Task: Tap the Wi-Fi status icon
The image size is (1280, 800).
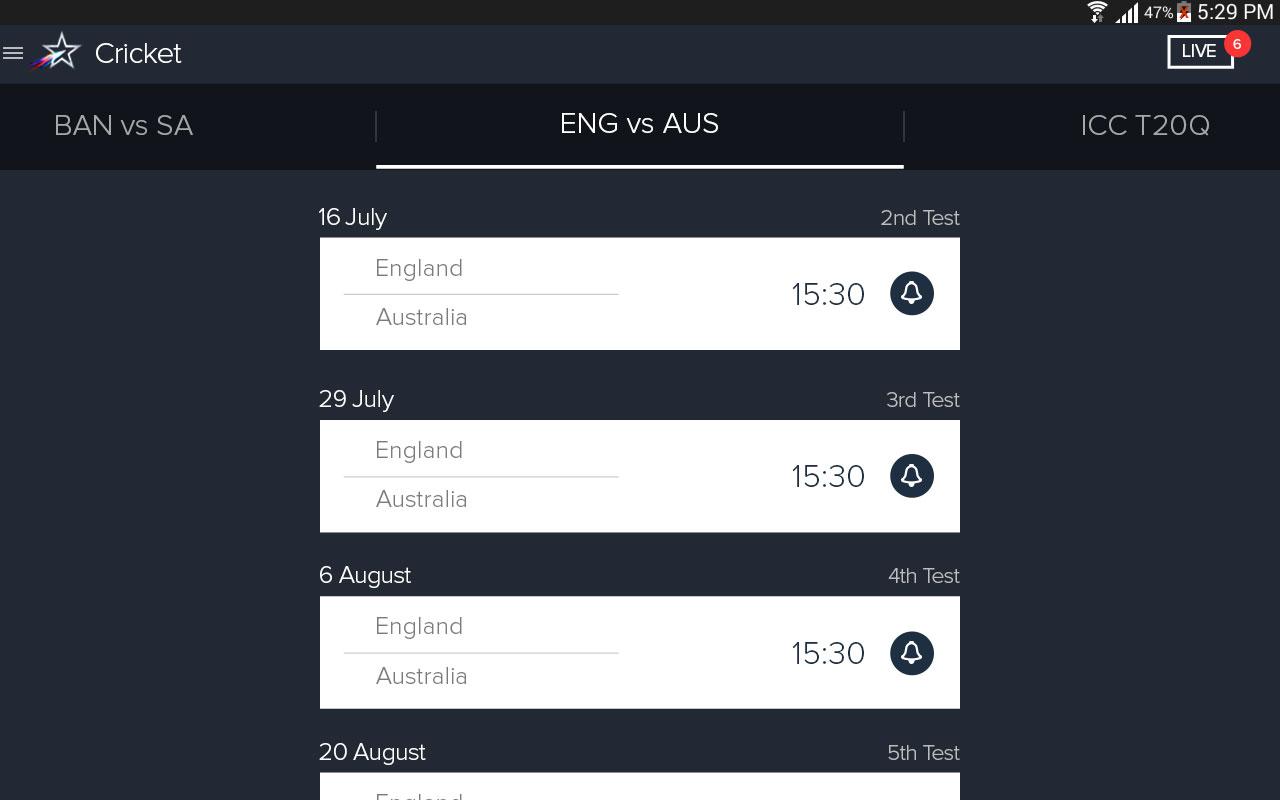Action: (x=1097, y=12)
